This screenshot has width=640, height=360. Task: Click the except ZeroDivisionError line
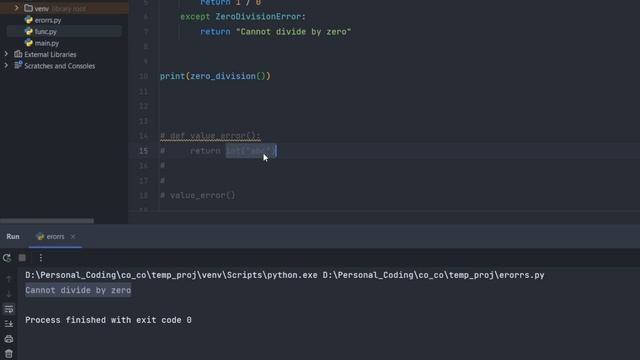[x=243, y=17]
